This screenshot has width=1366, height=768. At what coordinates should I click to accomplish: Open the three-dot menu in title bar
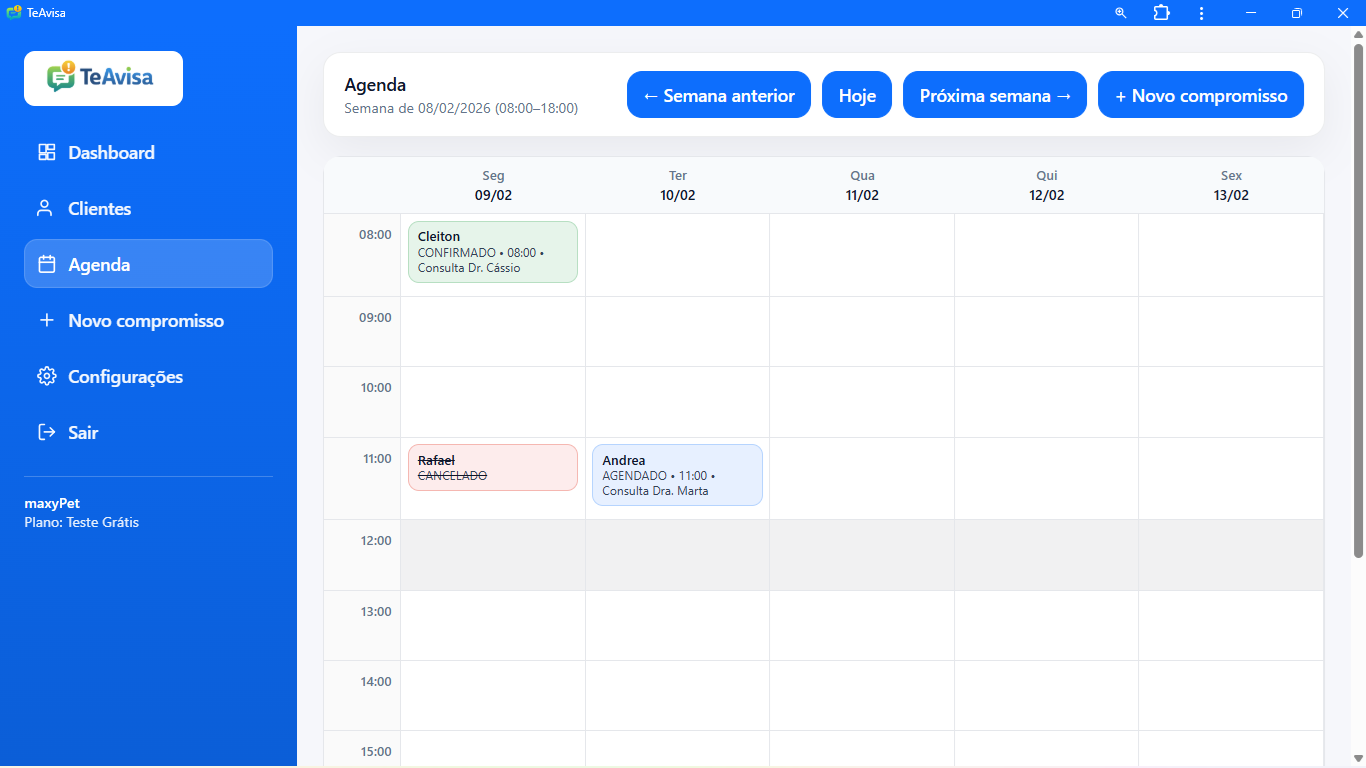point(1201,13)
